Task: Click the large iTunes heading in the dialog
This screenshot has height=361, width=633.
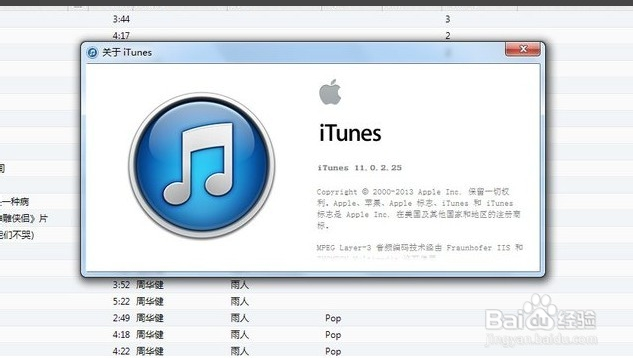Action: click(350, 133)
